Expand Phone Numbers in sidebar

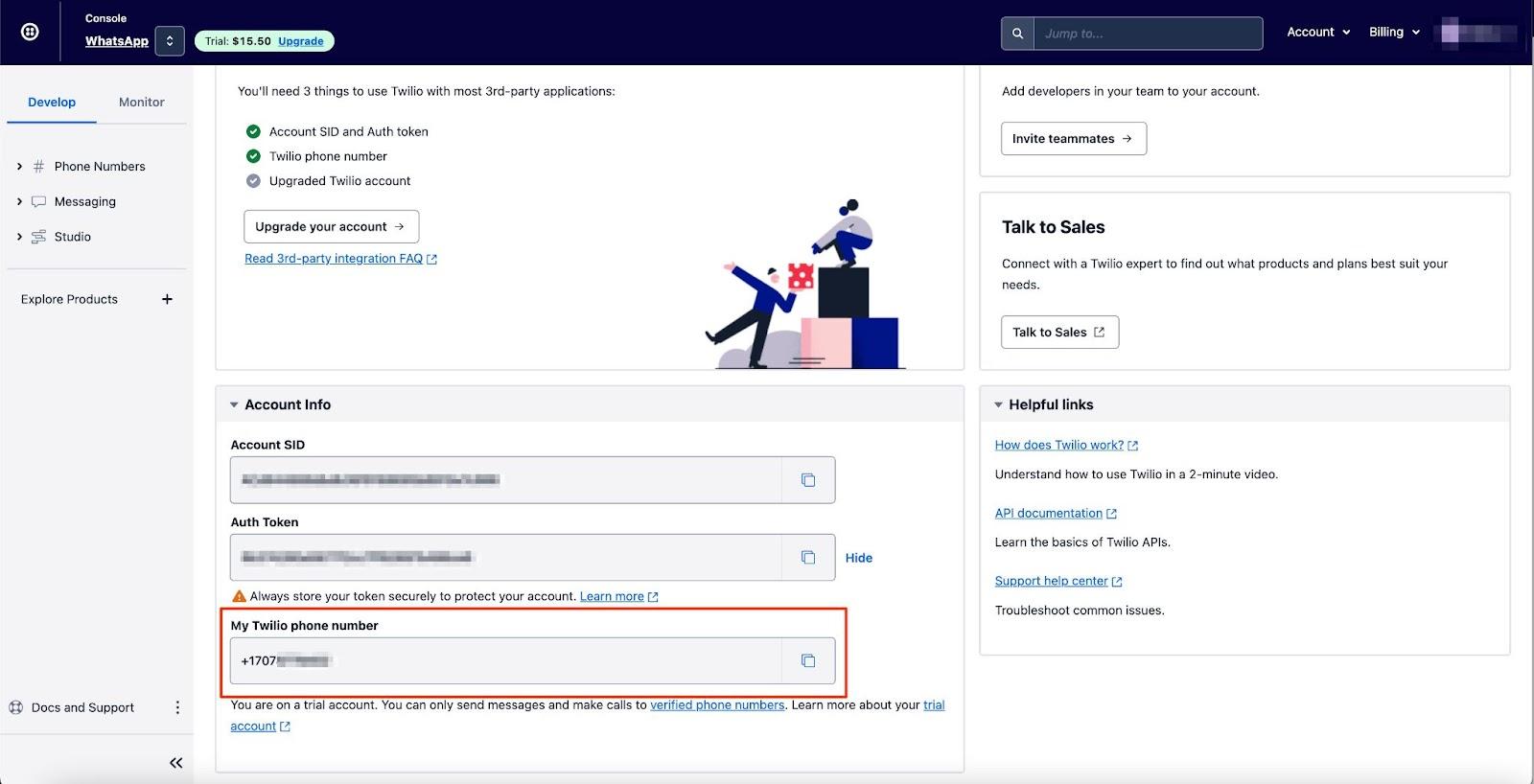pos(19,167)
